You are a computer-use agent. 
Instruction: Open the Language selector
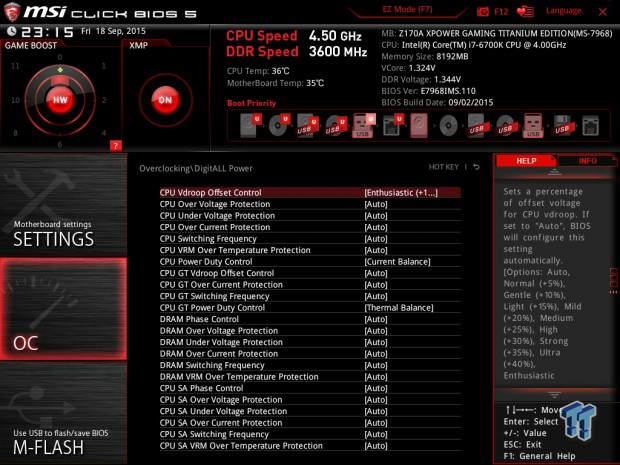[563, 11]
